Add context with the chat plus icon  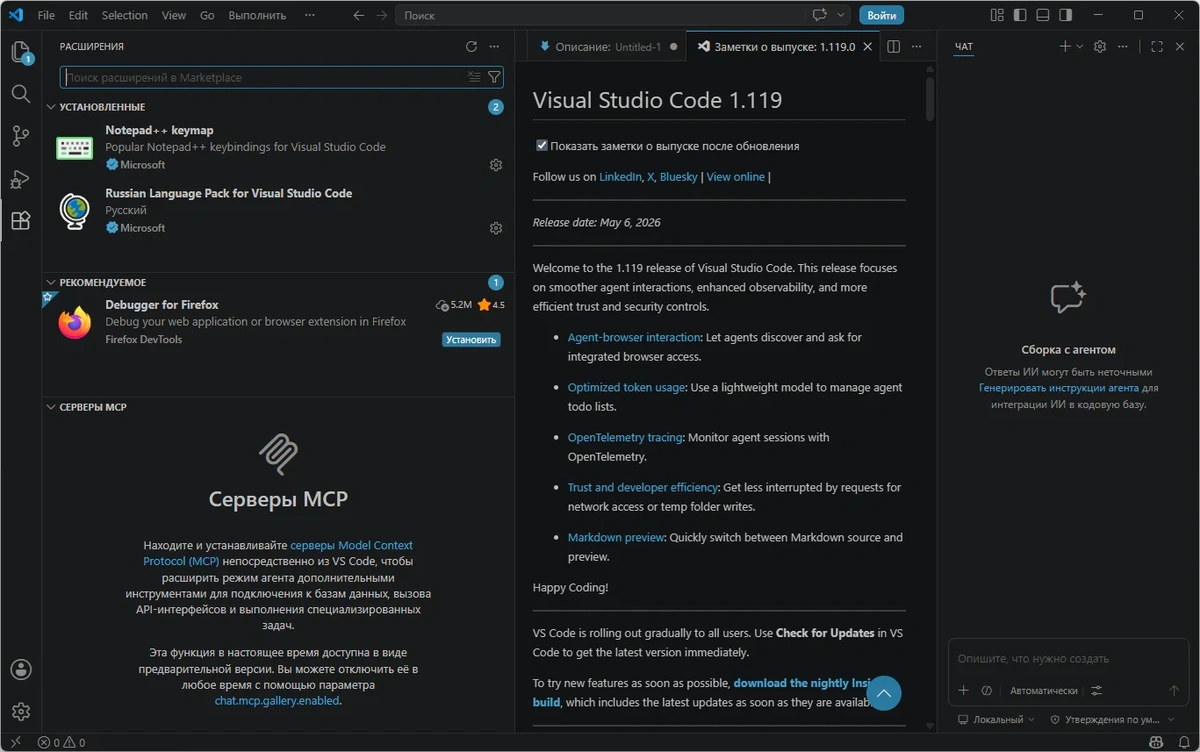964,690
